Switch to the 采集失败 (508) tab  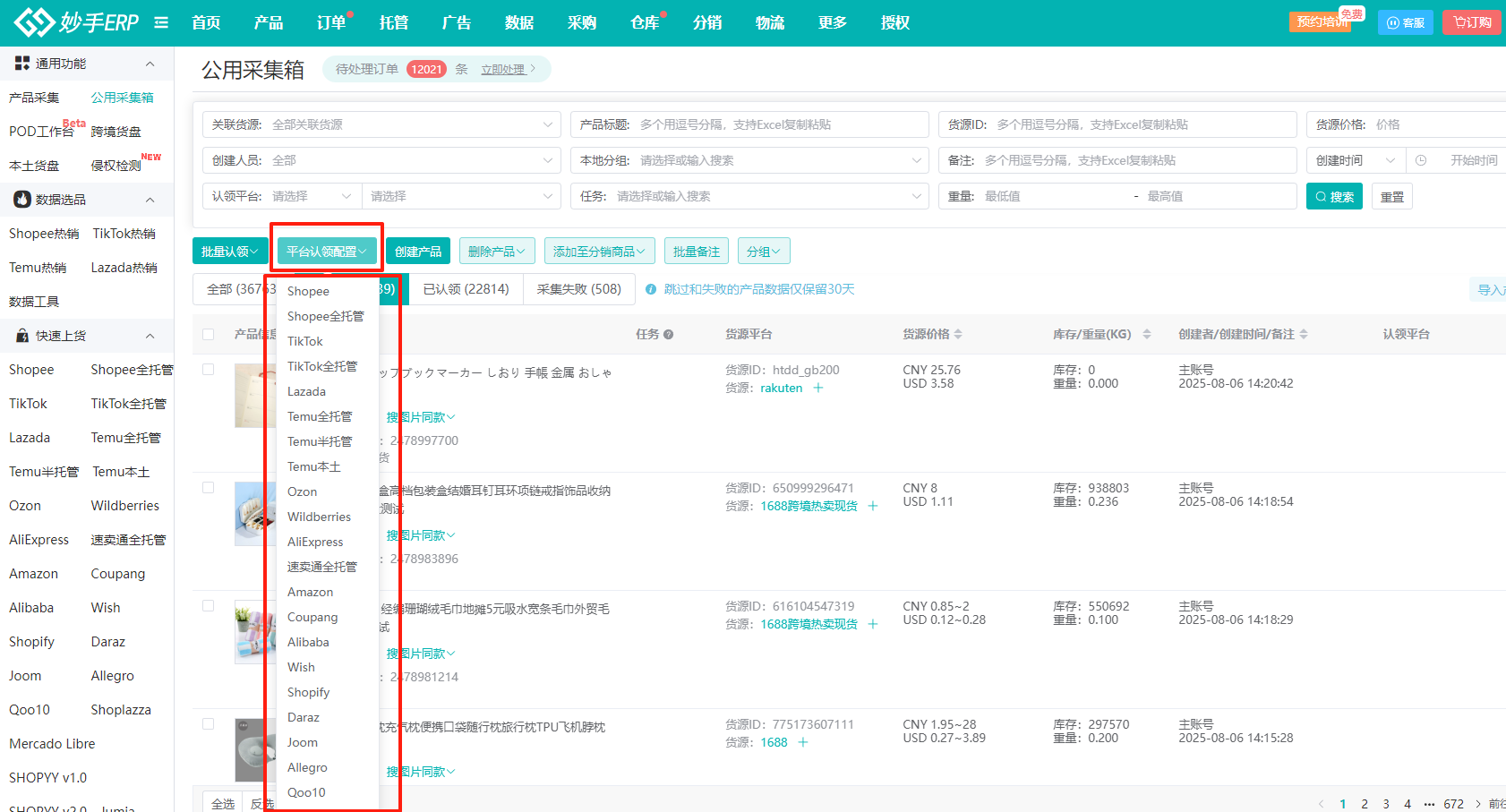click(578, 289)
